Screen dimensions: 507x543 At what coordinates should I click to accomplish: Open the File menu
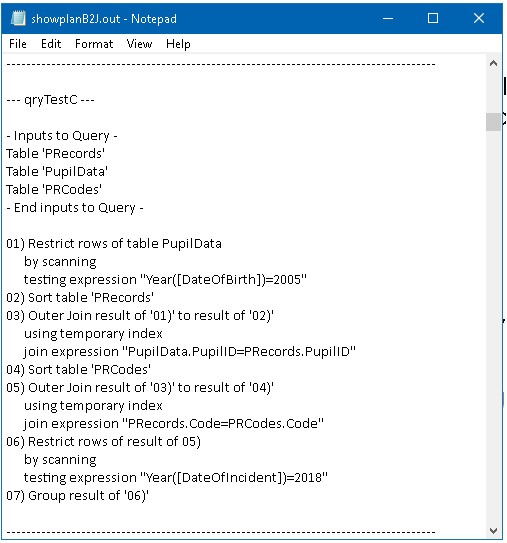[18, 44]
